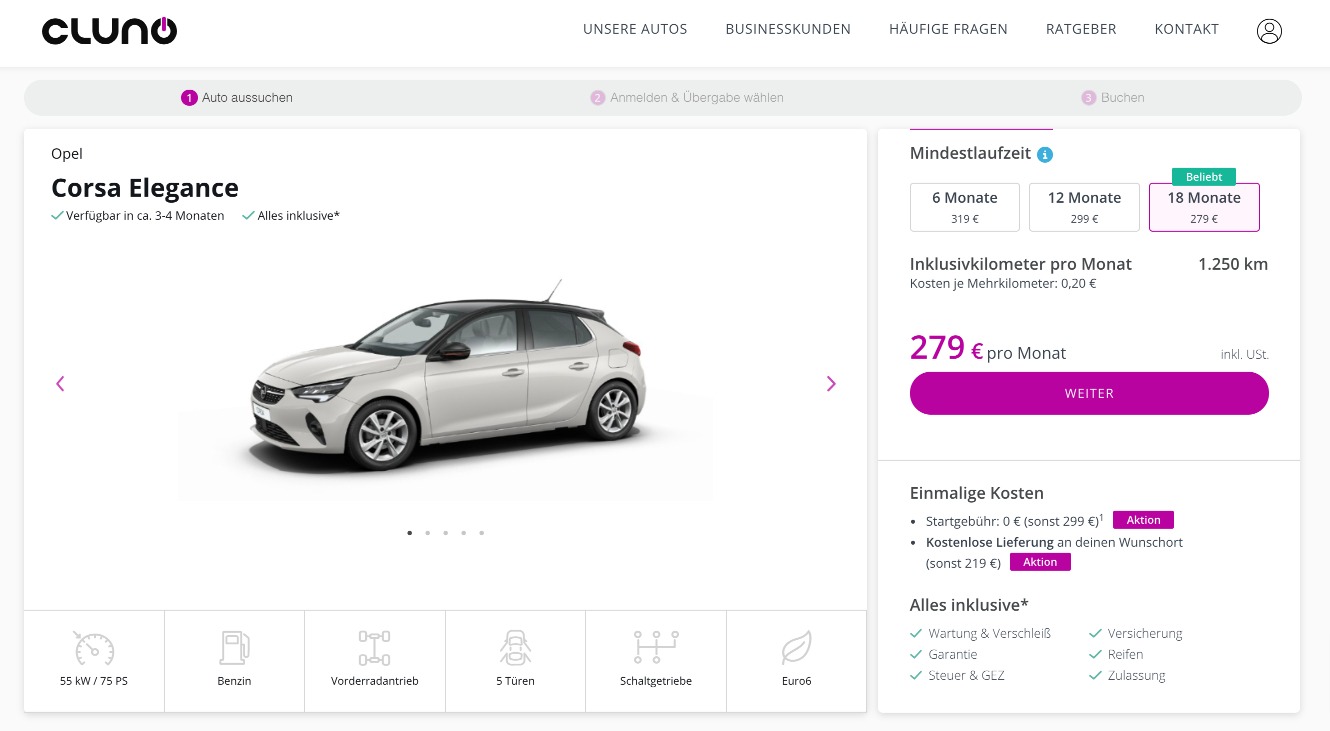The width and height of the screenshot is (1330, 731).
Task: Click the fuel pump Benzin icon
Action: [x=234, y=648]
